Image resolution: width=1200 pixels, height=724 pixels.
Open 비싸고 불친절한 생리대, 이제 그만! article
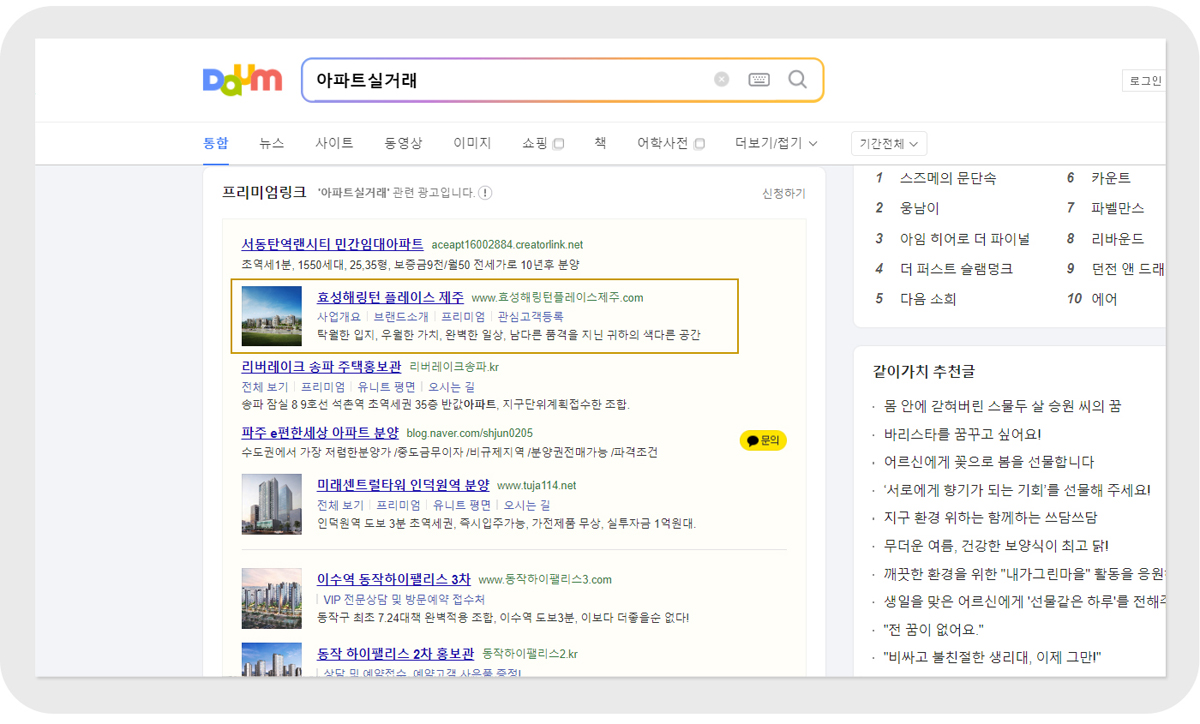tap(992, 658)
